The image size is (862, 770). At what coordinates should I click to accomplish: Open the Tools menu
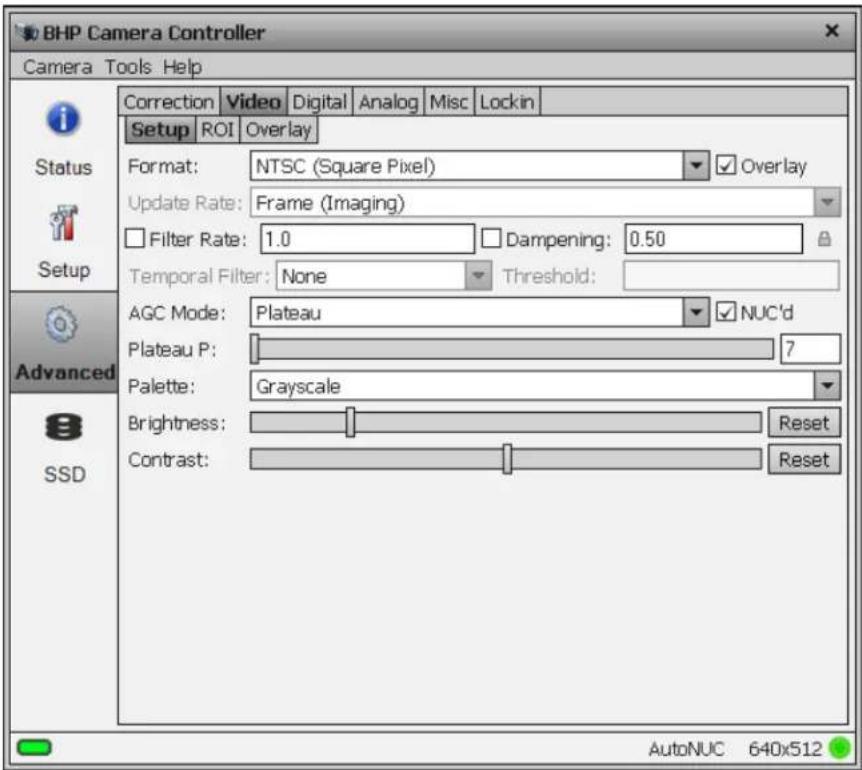(x=128, y=67)
